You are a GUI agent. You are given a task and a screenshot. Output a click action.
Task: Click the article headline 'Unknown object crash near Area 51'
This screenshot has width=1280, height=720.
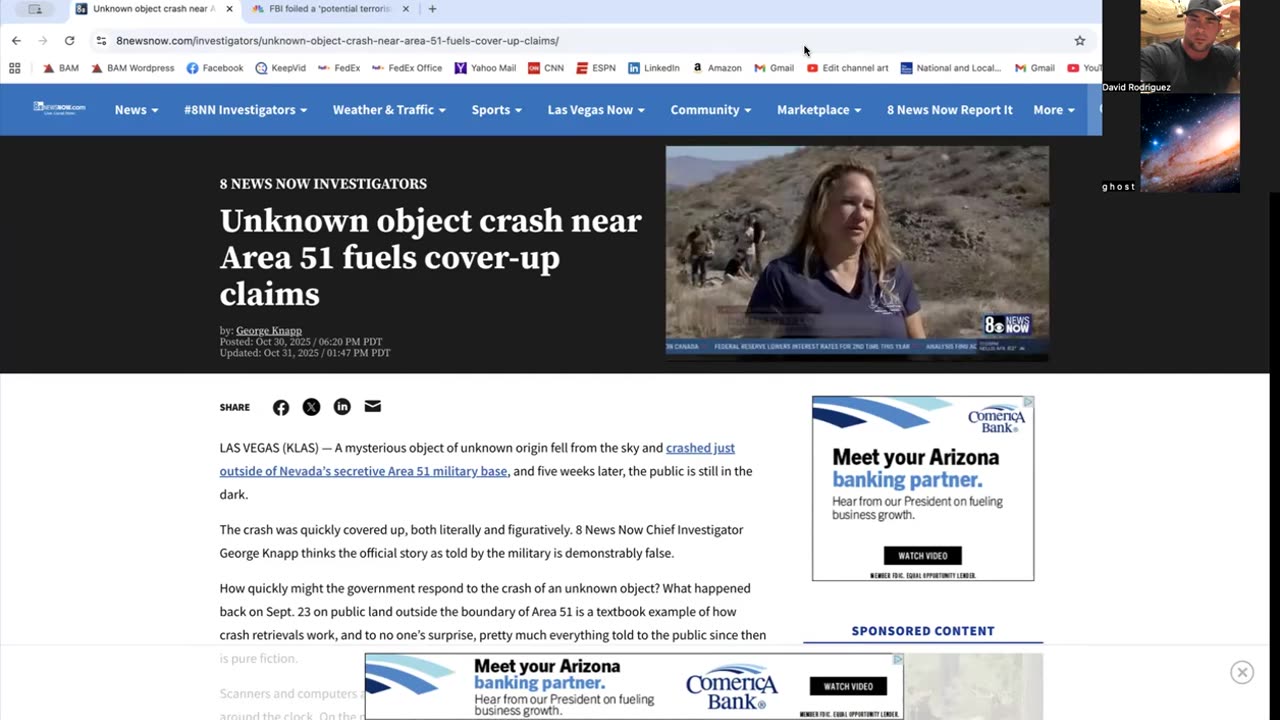click(431, 258)
